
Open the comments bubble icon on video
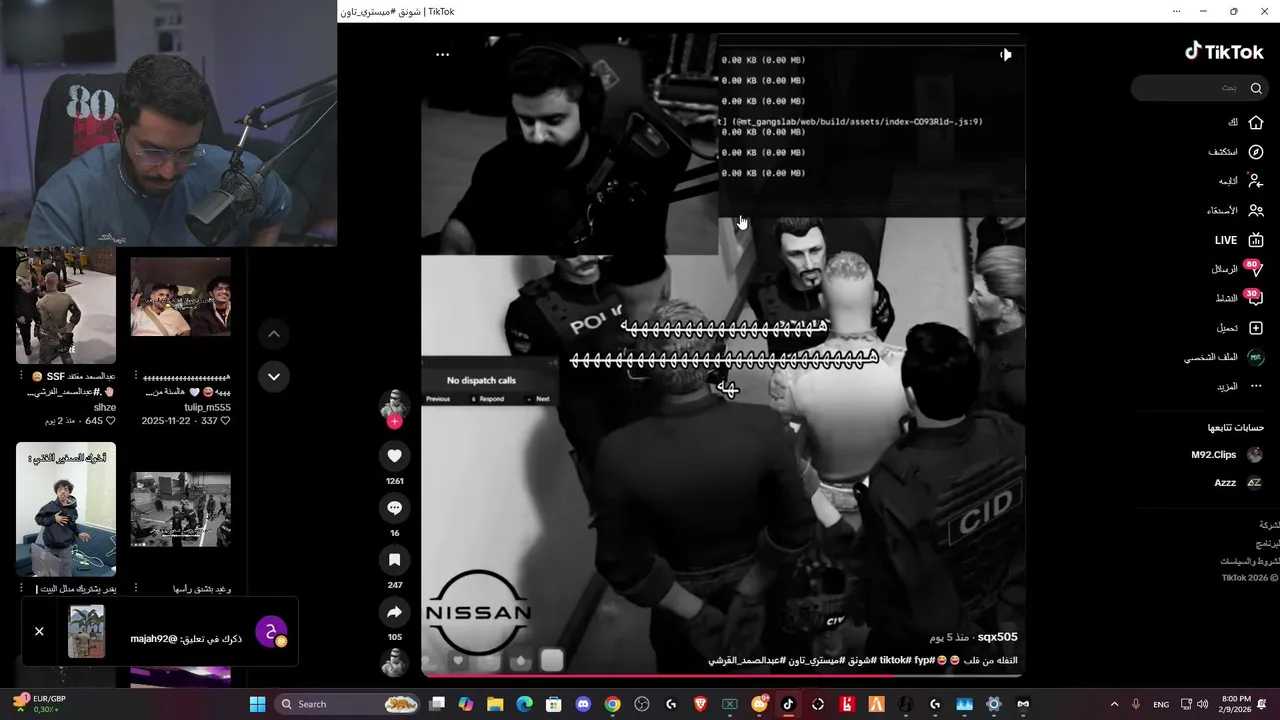394,508
